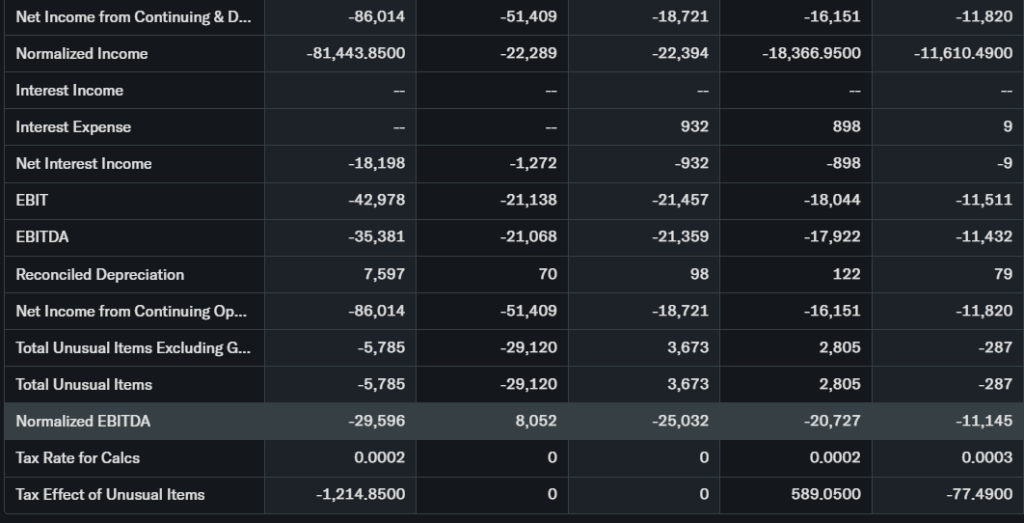The height and width of the screenshot is (523, 1024).
Task: Select the Net Interest Income row label
Action: click(84, 164)
